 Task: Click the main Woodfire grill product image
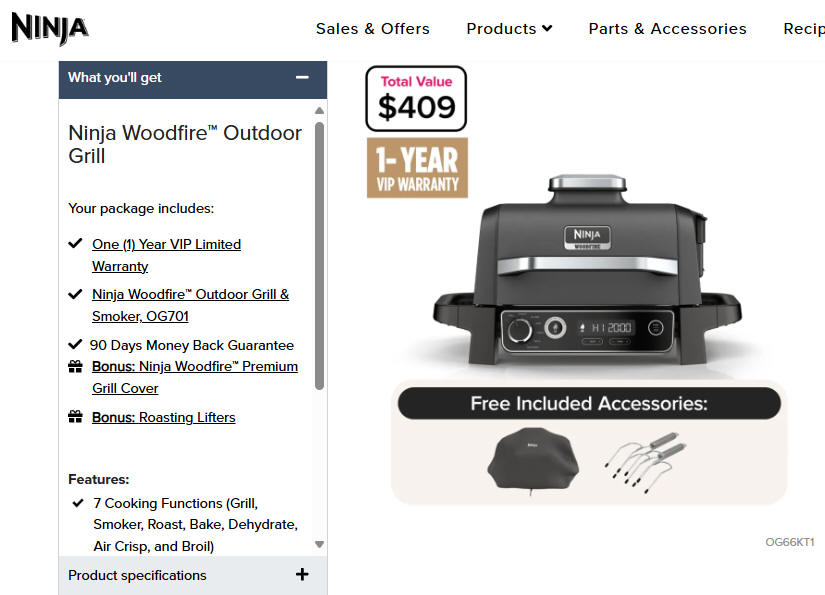click(x=588, y=270)
